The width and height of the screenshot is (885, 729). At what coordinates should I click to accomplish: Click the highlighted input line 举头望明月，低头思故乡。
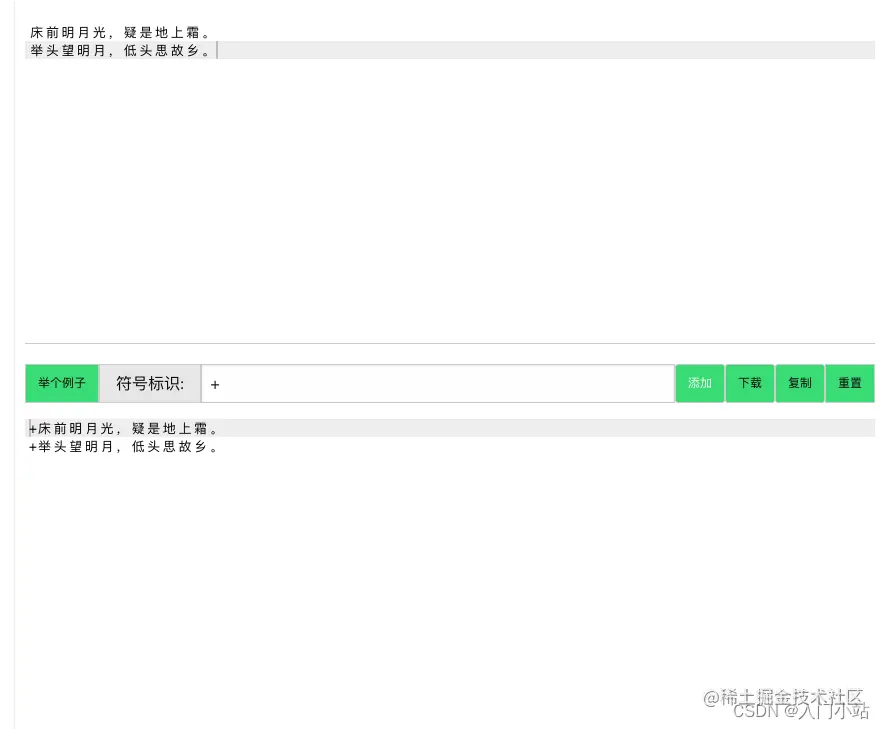tap(450, 50)
